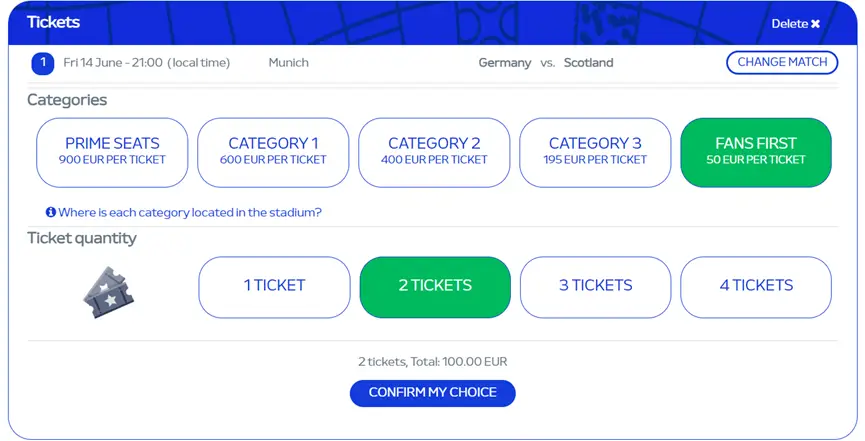Toggle the Fans First category option

pyautogui.click(x=756, y=152)
